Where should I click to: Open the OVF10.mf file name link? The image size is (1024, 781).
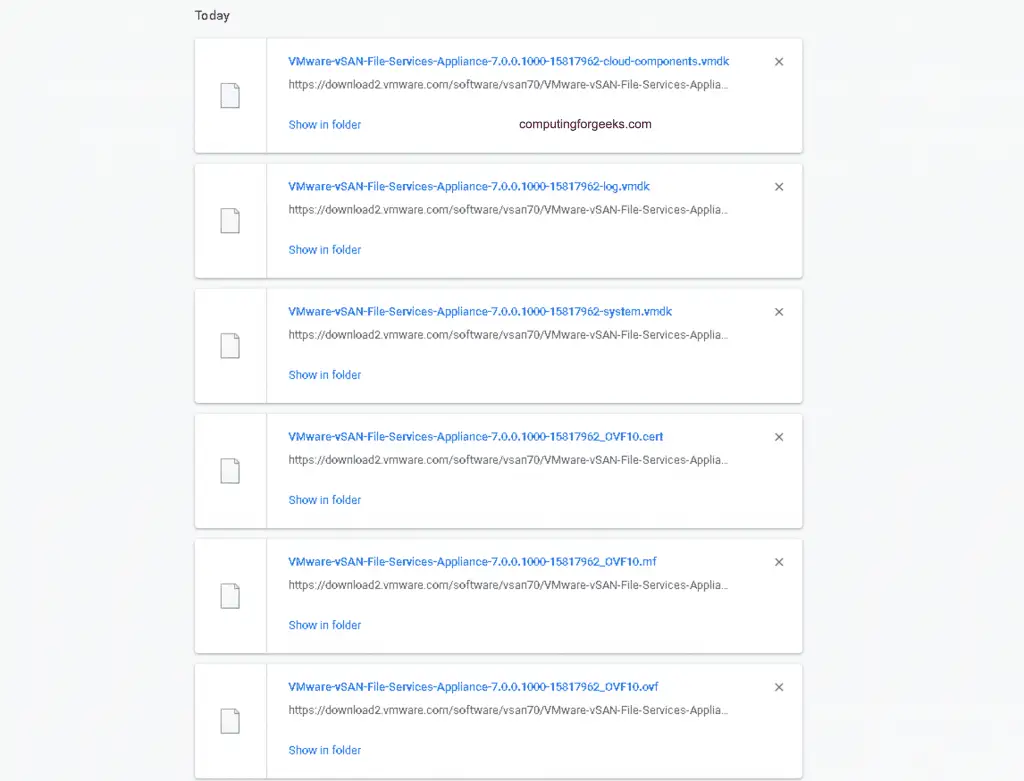(x=472, y=562)
